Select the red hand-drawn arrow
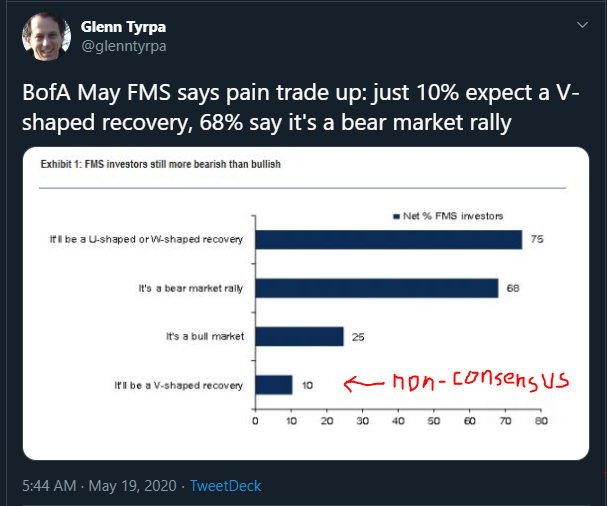 pyautogui.click(x=364, y=384)
